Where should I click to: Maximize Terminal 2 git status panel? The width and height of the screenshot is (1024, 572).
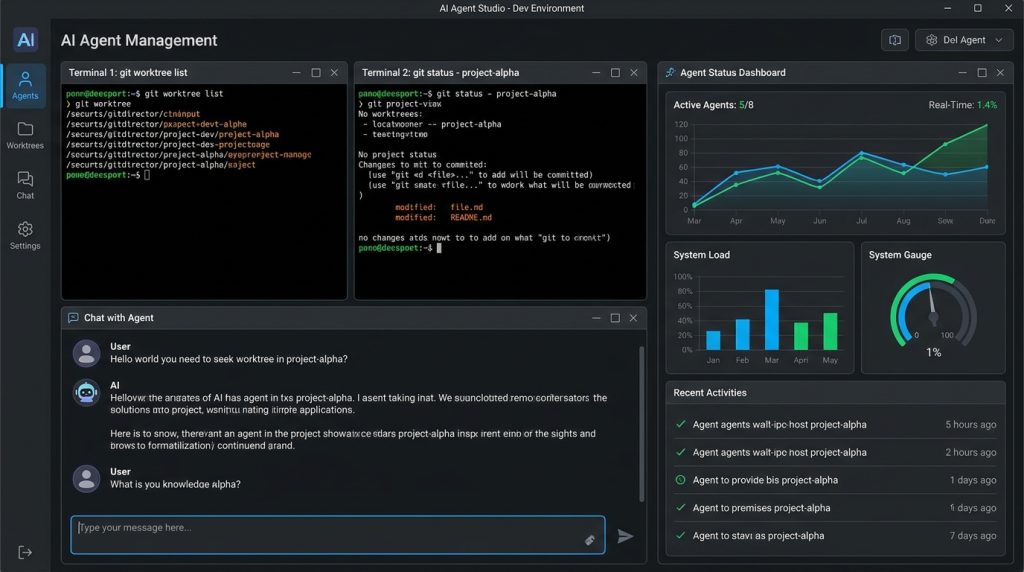(x=615, y=72)
